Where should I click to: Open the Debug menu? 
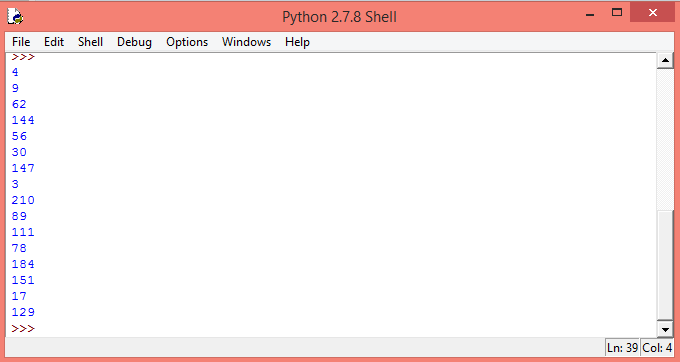(x=134, y=42)
